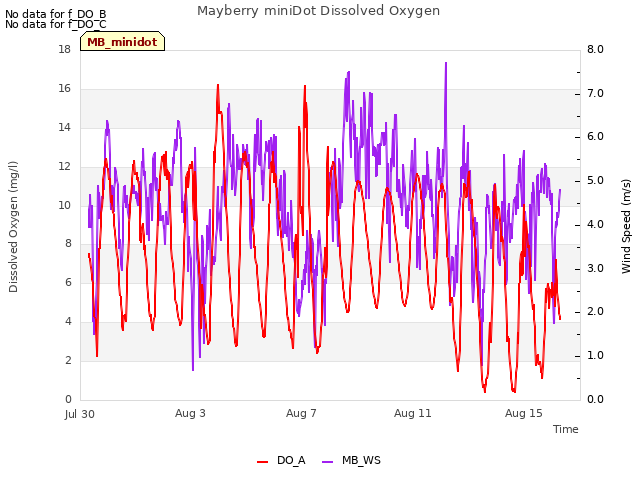The image size is (640, 480).
Task: Click the 7.0 right-axis tick label
Action: (595, 93)
